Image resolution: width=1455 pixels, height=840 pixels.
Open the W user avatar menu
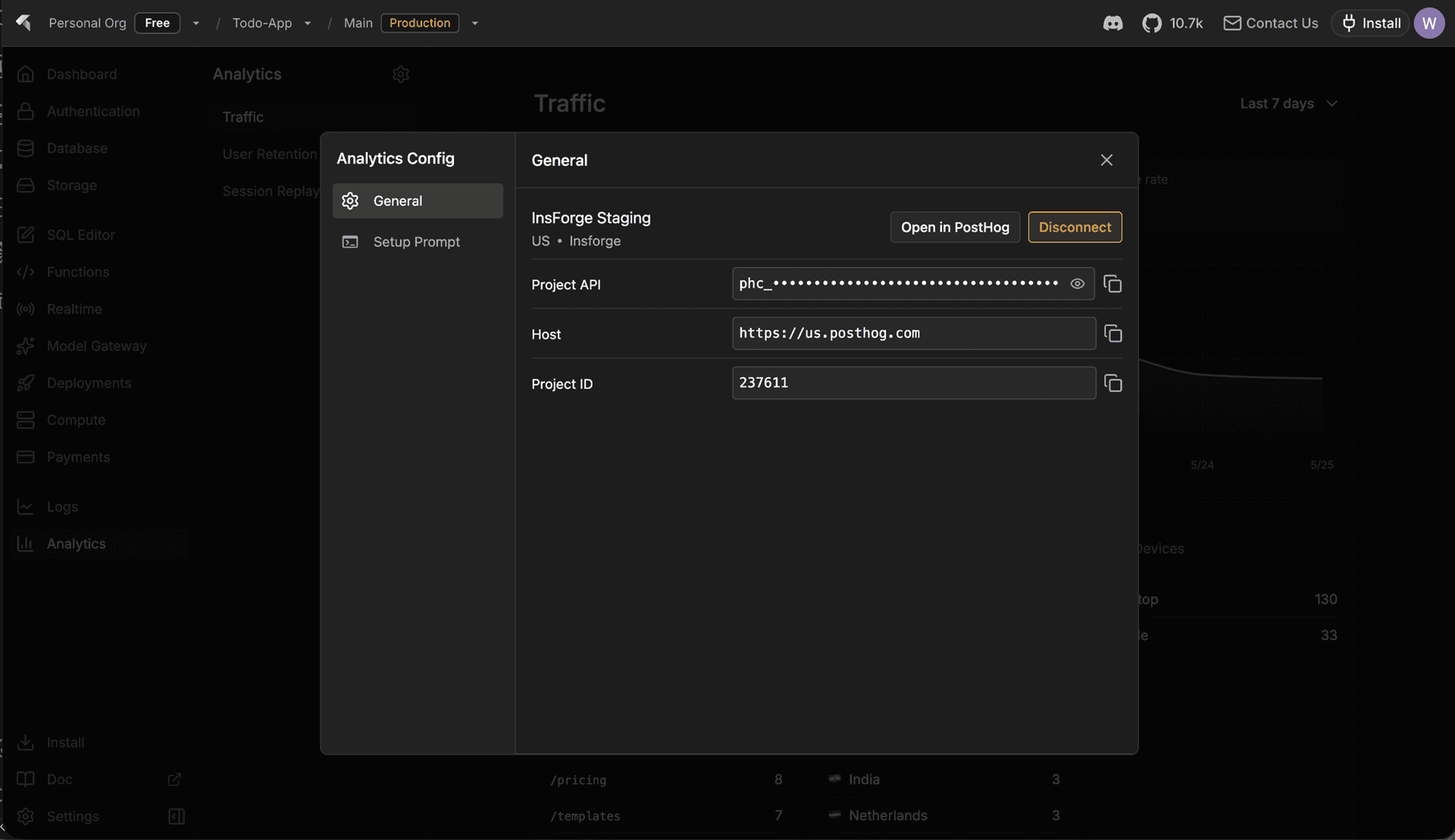1429,23
